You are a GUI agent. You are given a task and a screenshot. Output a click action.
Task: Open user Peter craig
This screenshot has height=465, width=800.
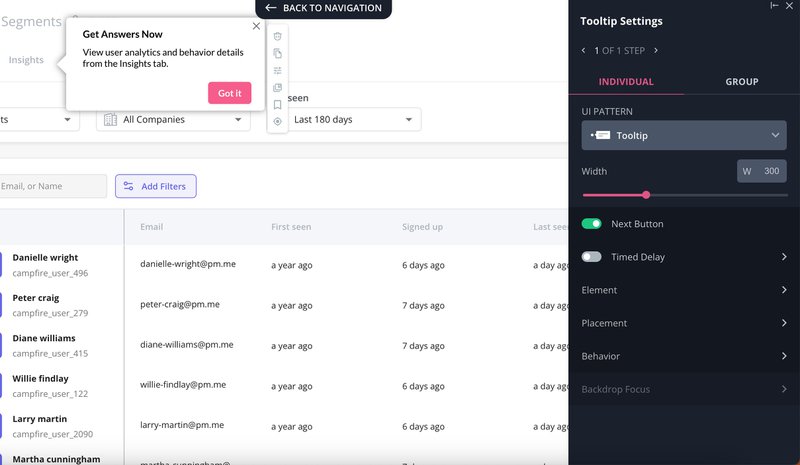coord(36,298)
